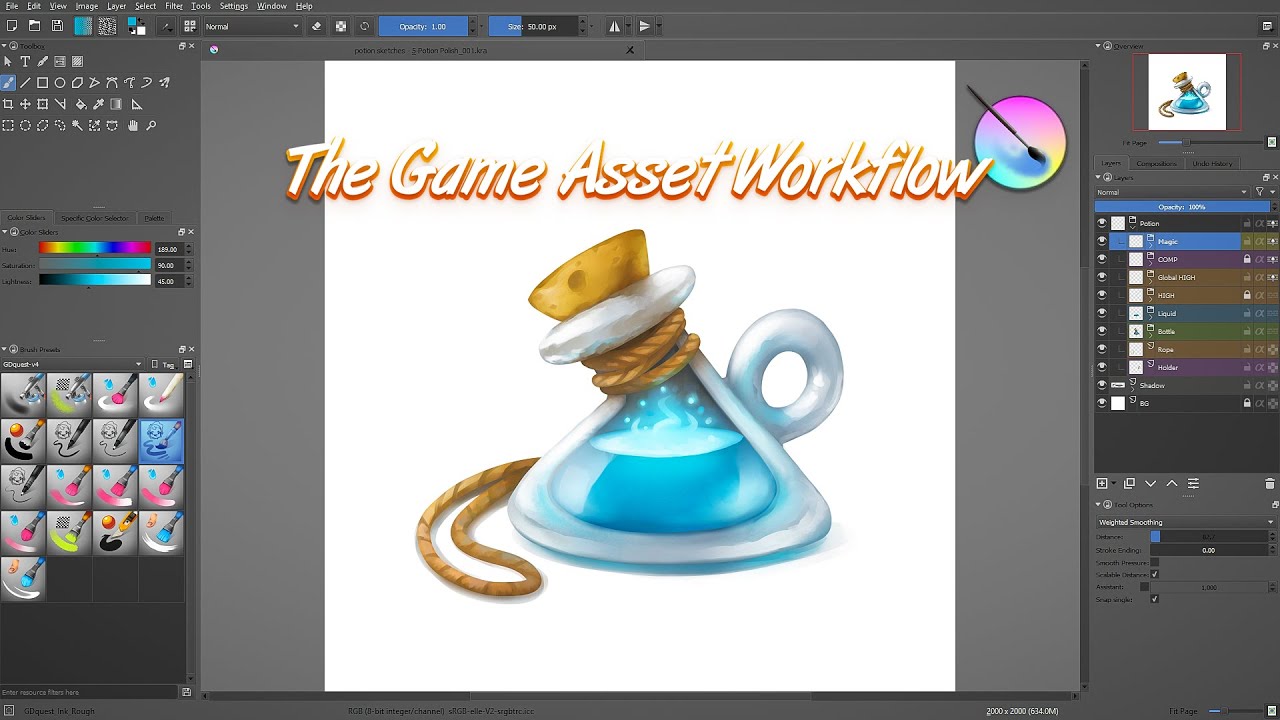Viewport: 1280px width, 720px height.
Task: Pick the Crop tool
Action: 9,105
